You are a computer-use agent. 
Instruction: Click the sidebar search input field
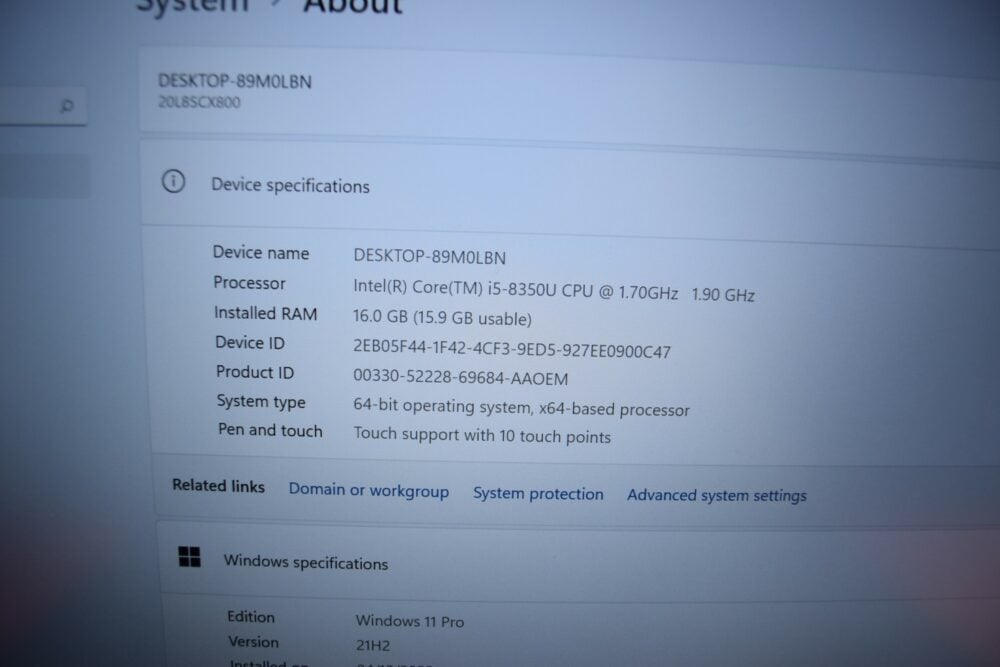43,106
